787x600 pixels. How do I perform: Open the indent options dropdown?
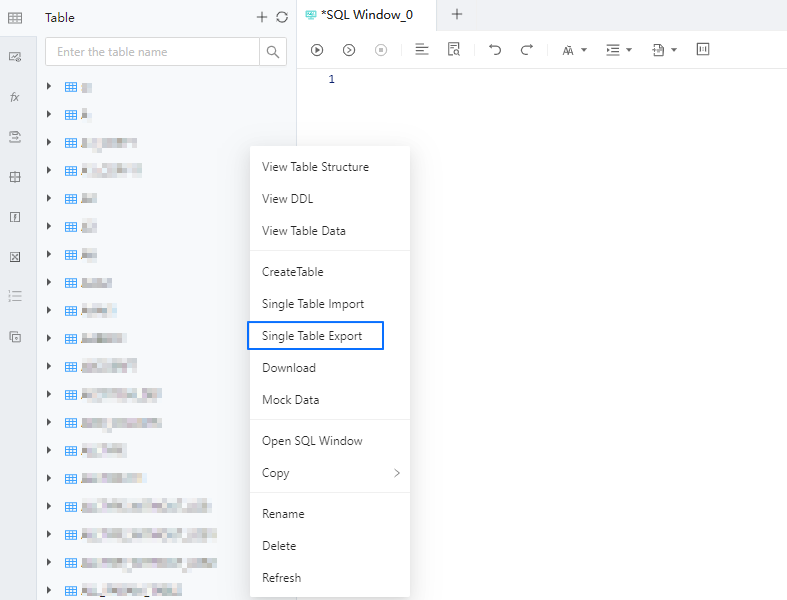click(619, 50)
